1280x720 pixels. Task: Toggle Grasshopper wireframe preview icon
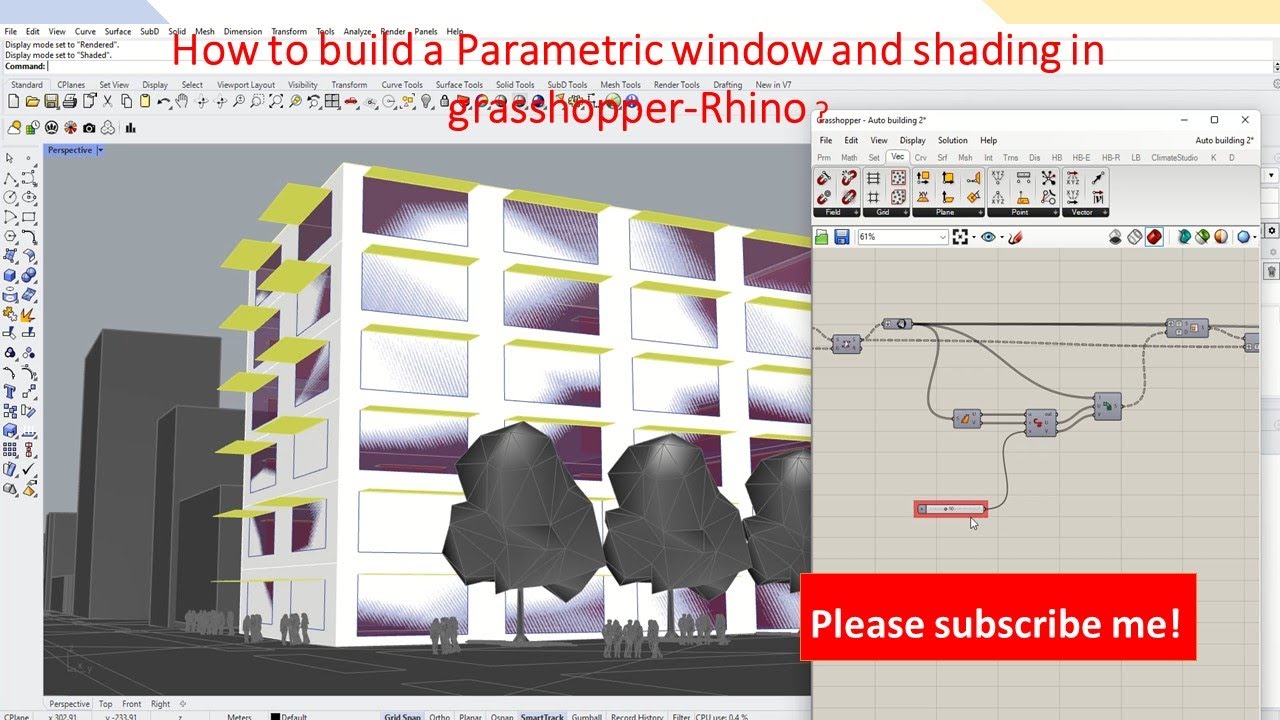1135,237
